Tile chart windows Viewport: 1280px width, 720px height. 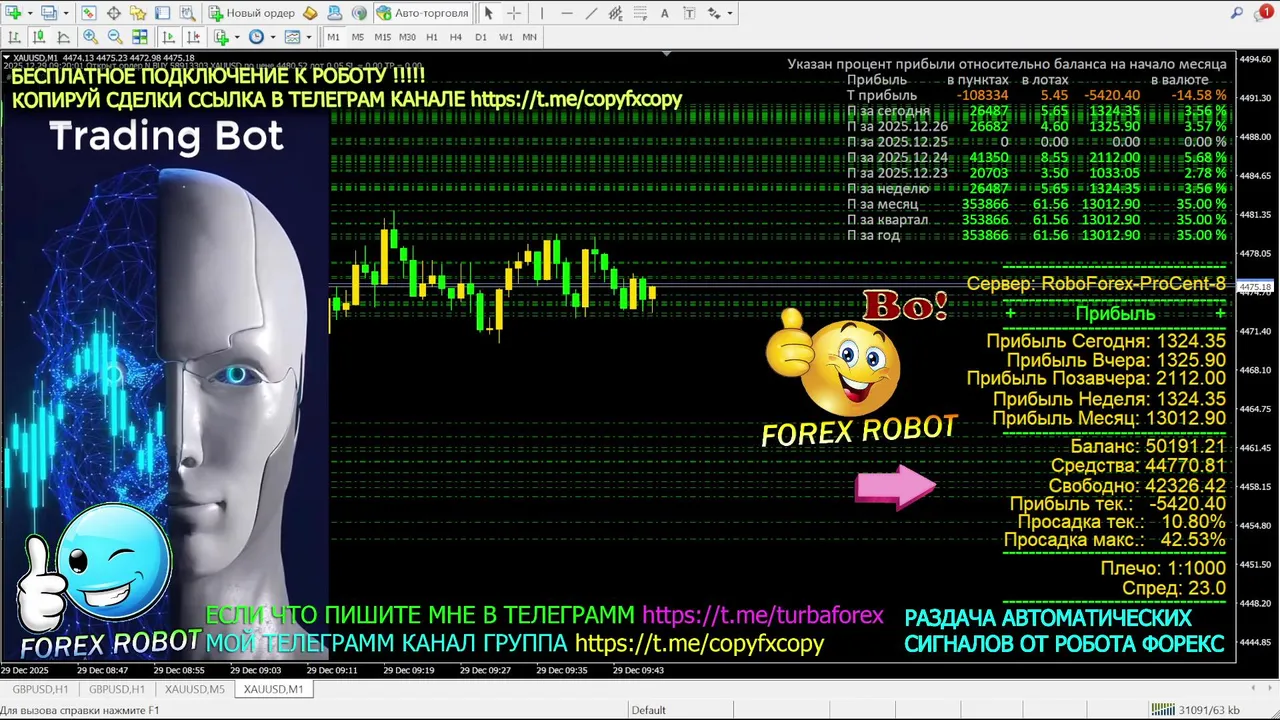pyautogui.click(x=140, y=37)
